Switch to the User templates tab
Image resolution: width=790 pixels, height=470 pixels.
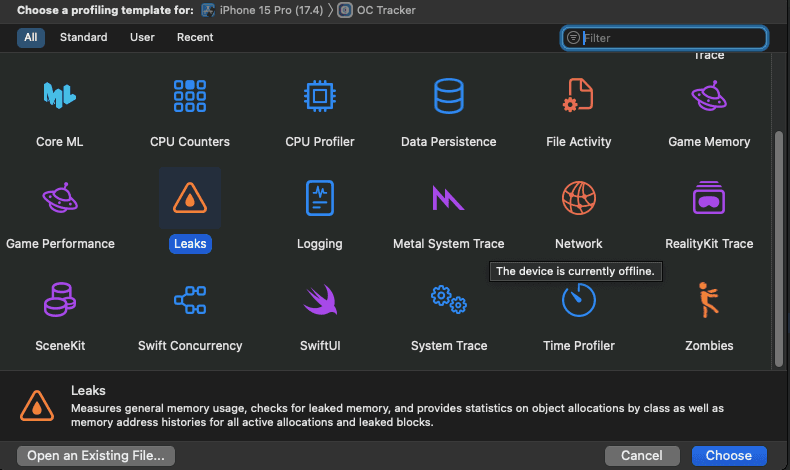click(x=142, y=37)
